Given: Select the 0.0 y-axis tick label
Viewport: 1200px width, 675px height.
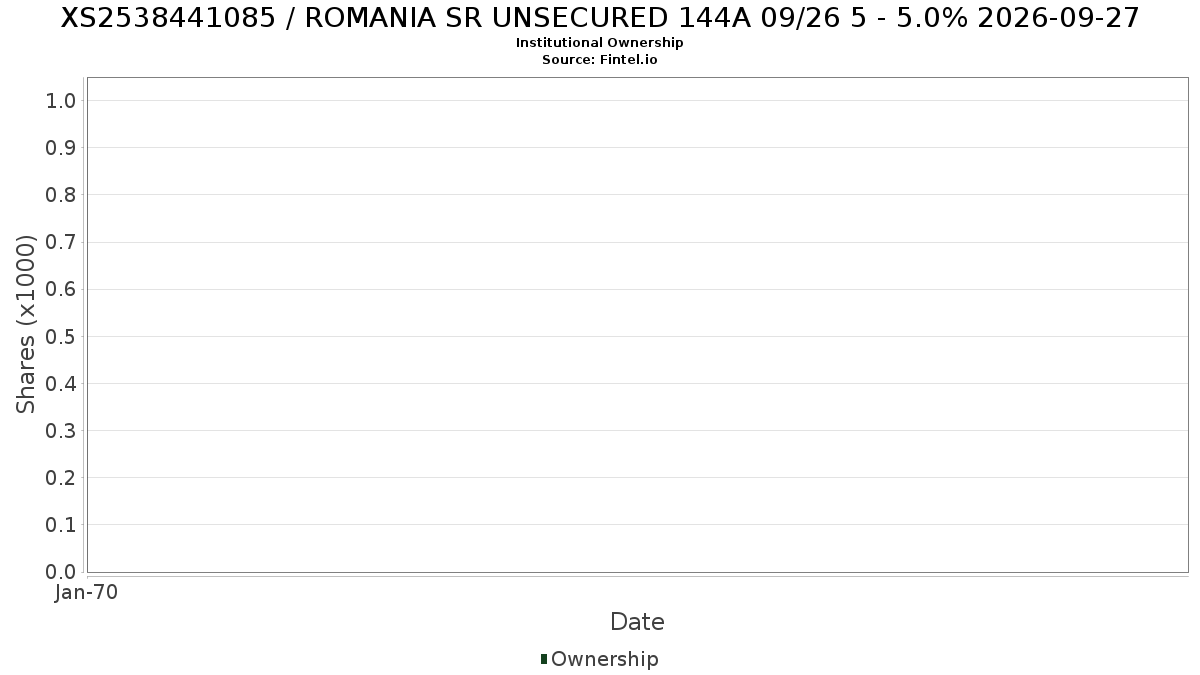Looking at the screenshot, I should pos(61,571).
